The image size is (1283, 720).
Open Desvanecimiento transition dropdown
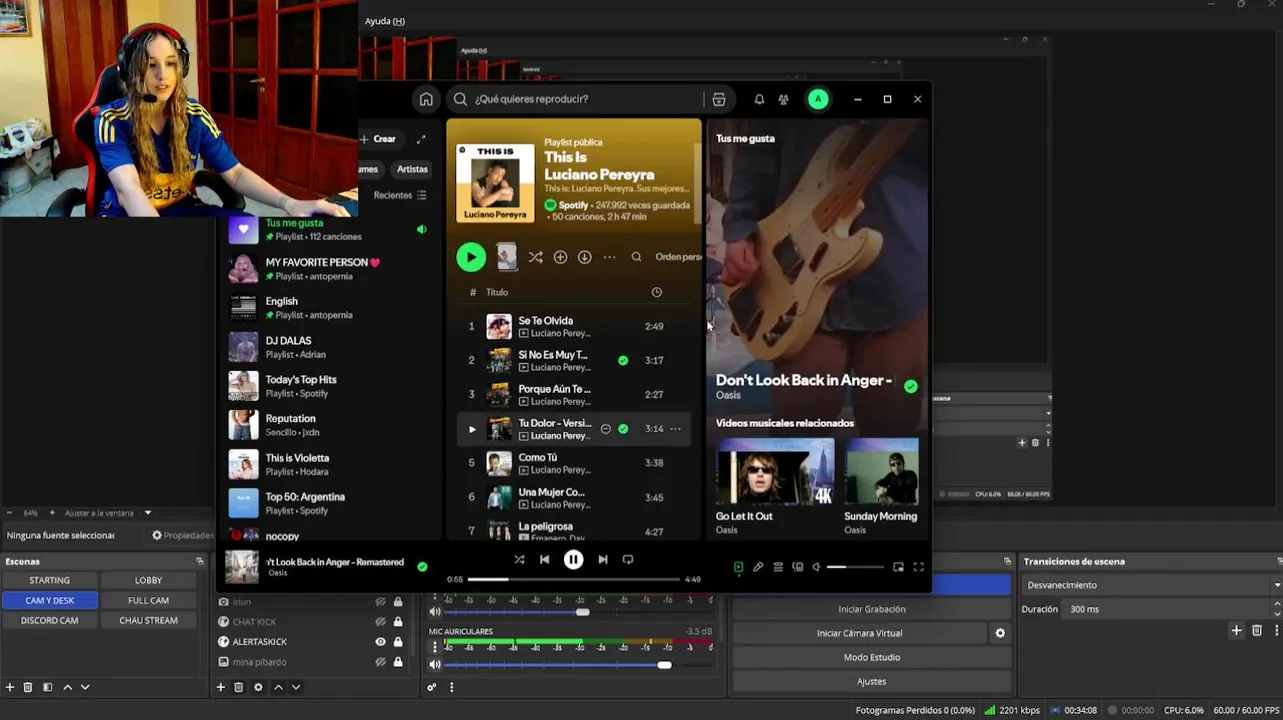(1151, 585)
